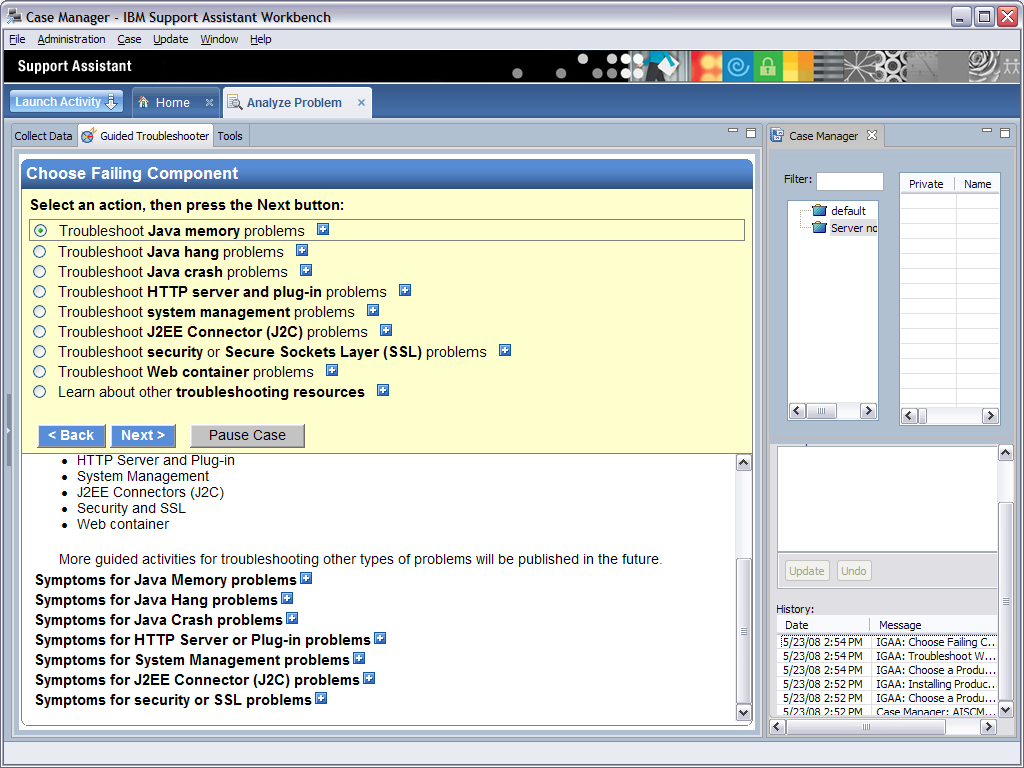This screenshot has height=768, width=1024.
Task: Click the Filter input field
Action: pos(850,181)
